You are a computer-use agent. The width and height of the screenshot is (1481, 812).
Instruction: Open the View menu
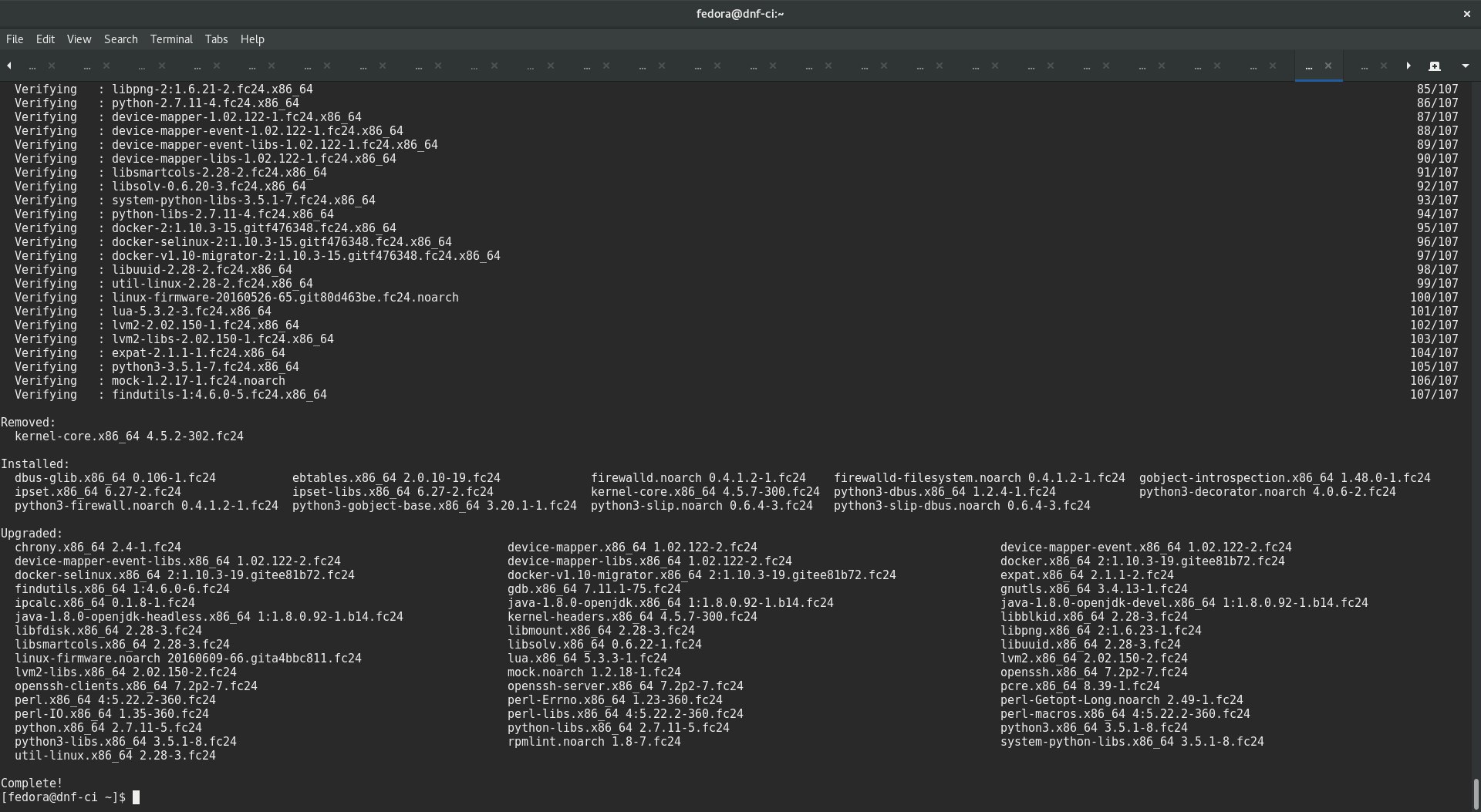[x=79, y=39]
